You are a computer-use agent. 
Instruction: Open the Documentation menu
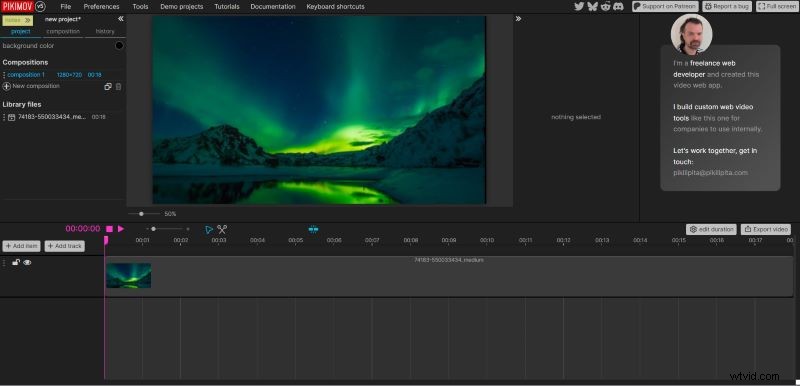tap(273, 7)
